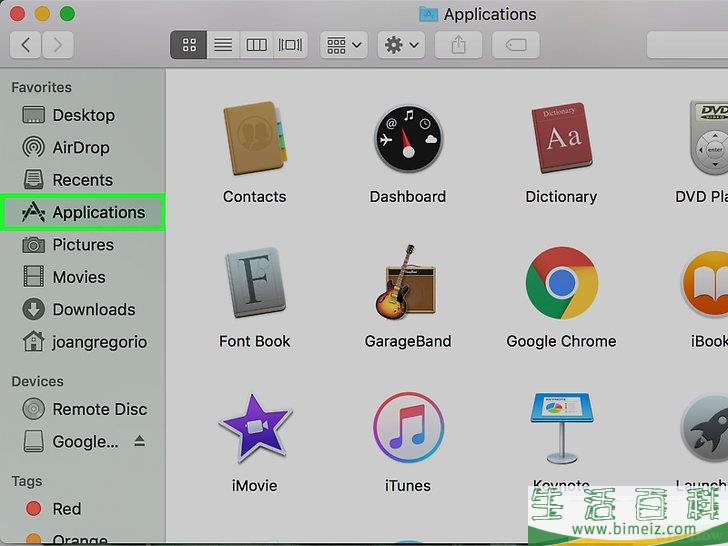
Task: Click the Share toolbar button
Action: 458,45
